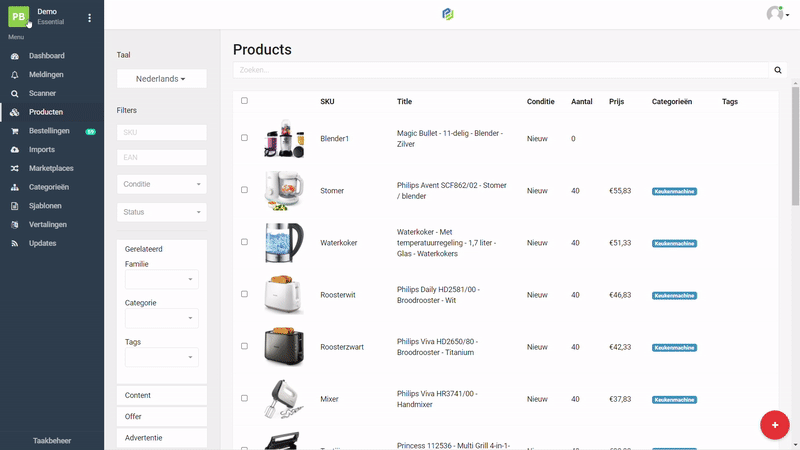The height and width of the screenshot is (450, 800).
Task: Click the Sjablonen document icon
Action: click(15, 206)
